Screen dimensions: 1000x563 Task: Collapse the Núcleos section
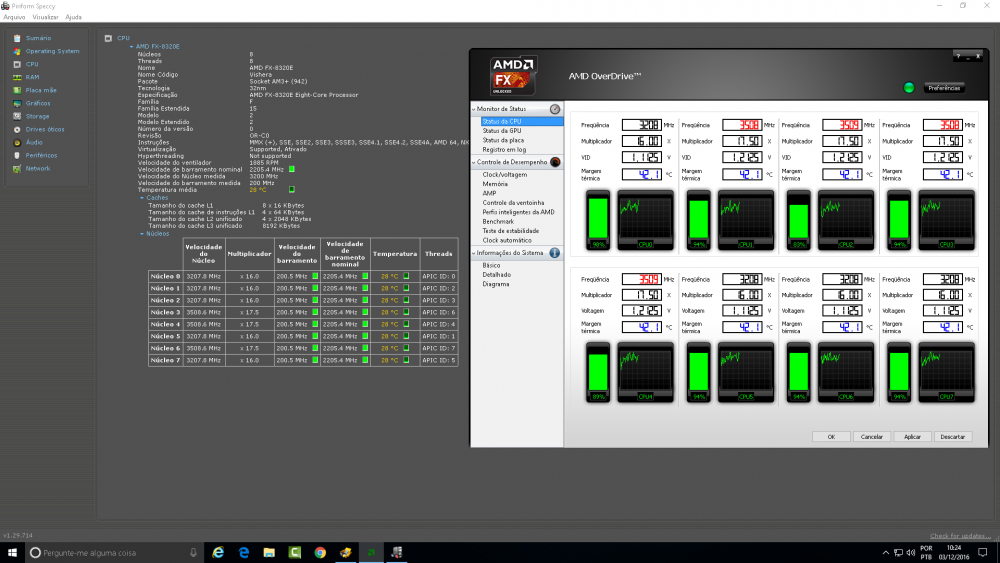[x=142, y=233]
